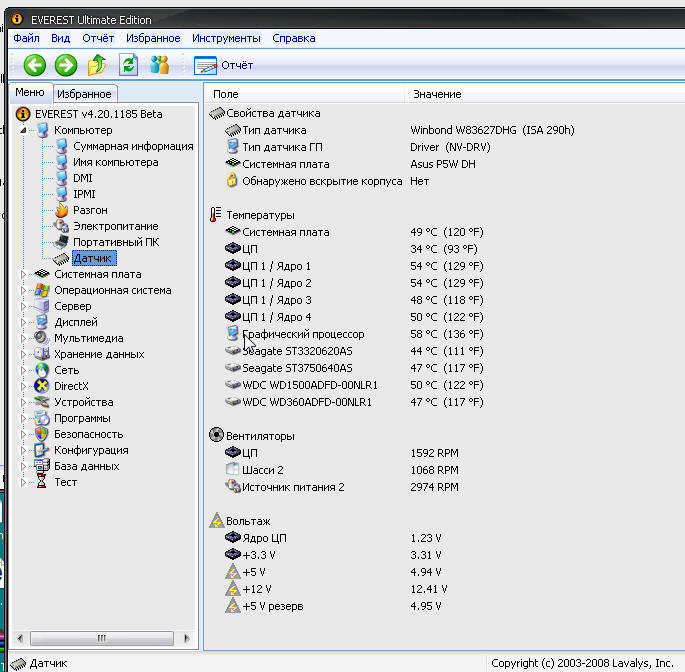Open the users icon in toolbar

tap(159, 65)
